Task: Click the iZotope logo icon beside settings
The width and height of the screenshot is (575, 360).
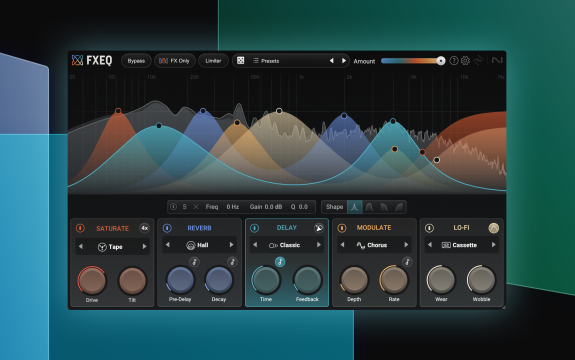Action: tap(479, 60)
